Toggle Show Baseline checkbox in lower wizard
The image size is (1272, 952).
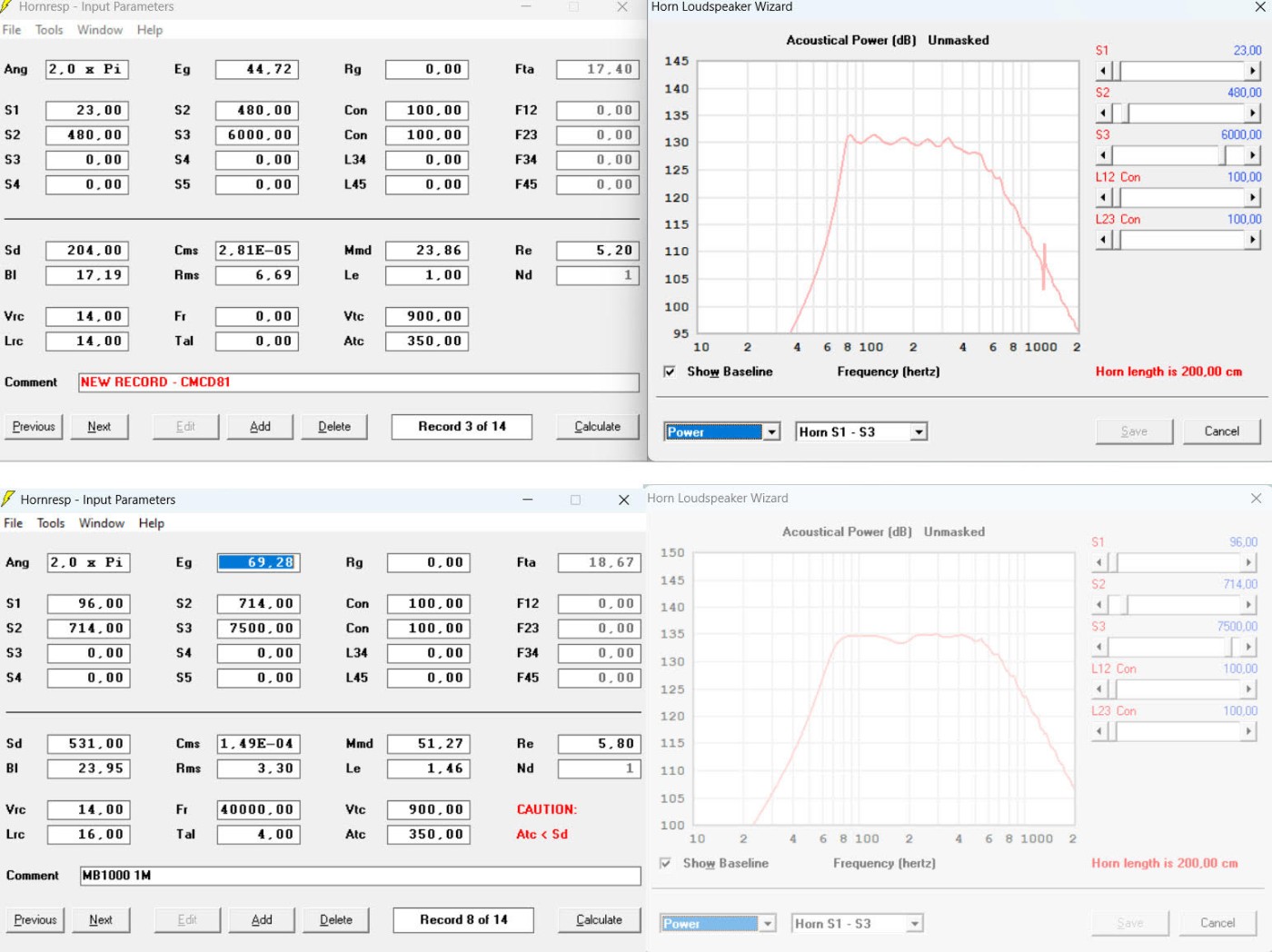(666, 863)
